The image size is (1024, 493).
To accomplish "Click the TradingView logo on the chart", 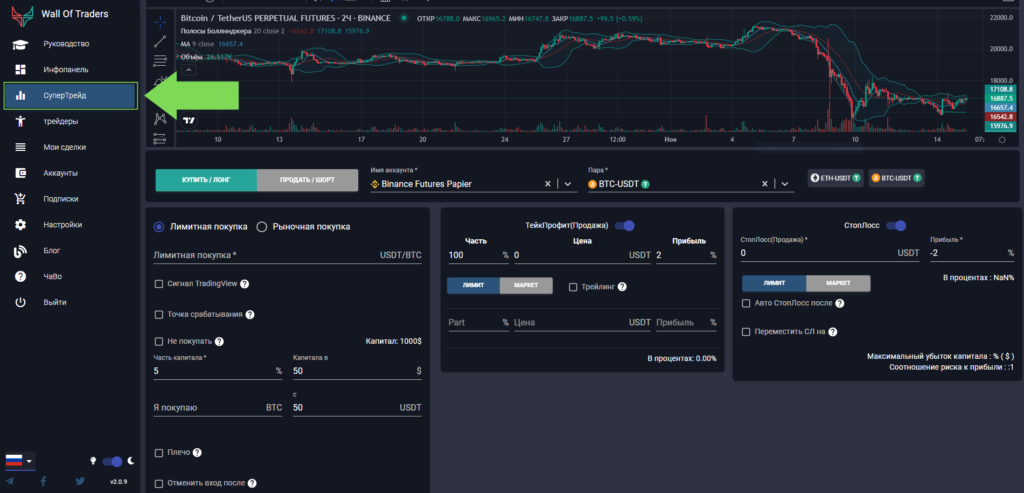I will coord(190,120).
